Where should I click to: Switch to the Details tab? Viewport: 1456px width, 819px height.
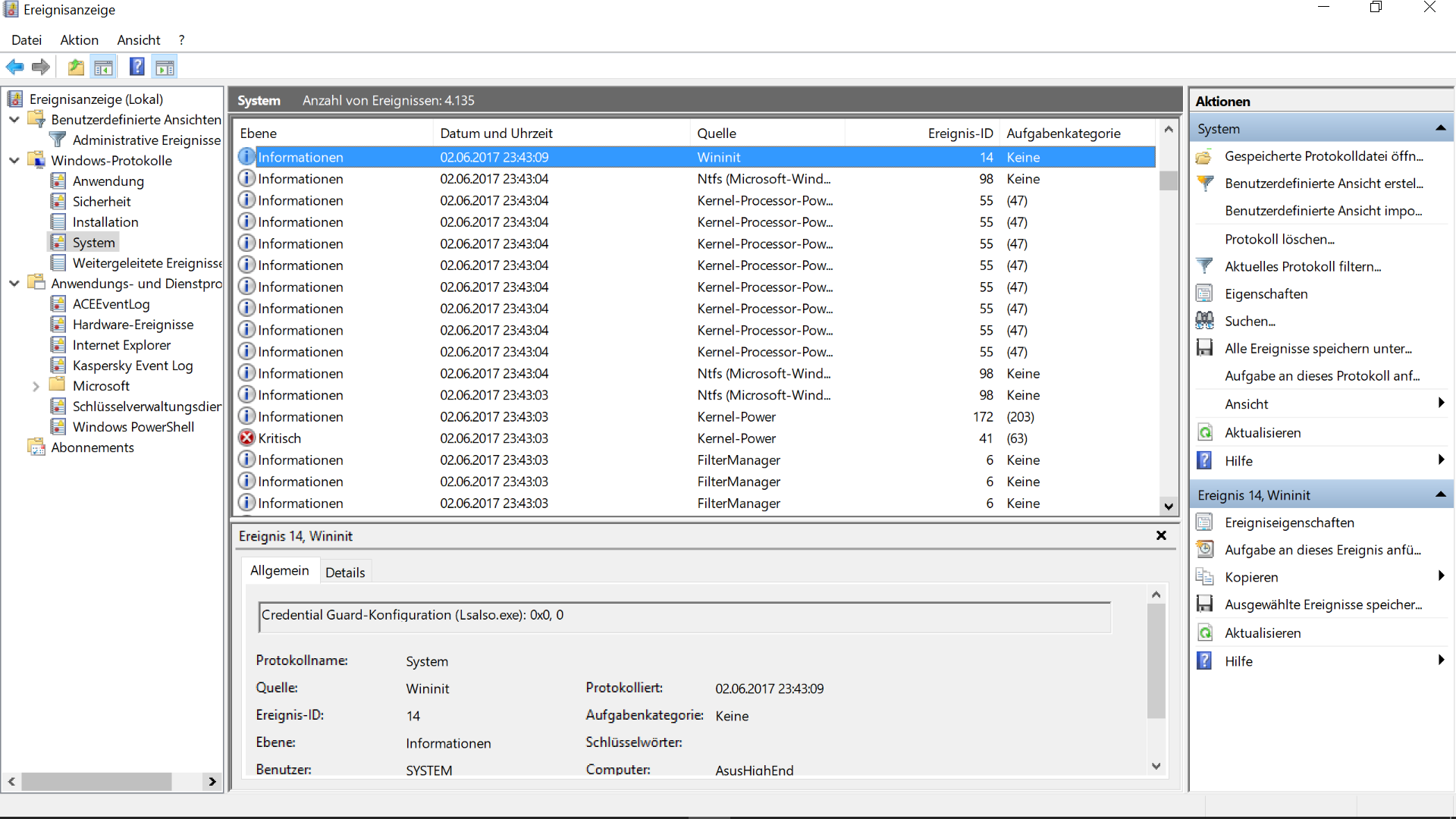coord(345,573)
